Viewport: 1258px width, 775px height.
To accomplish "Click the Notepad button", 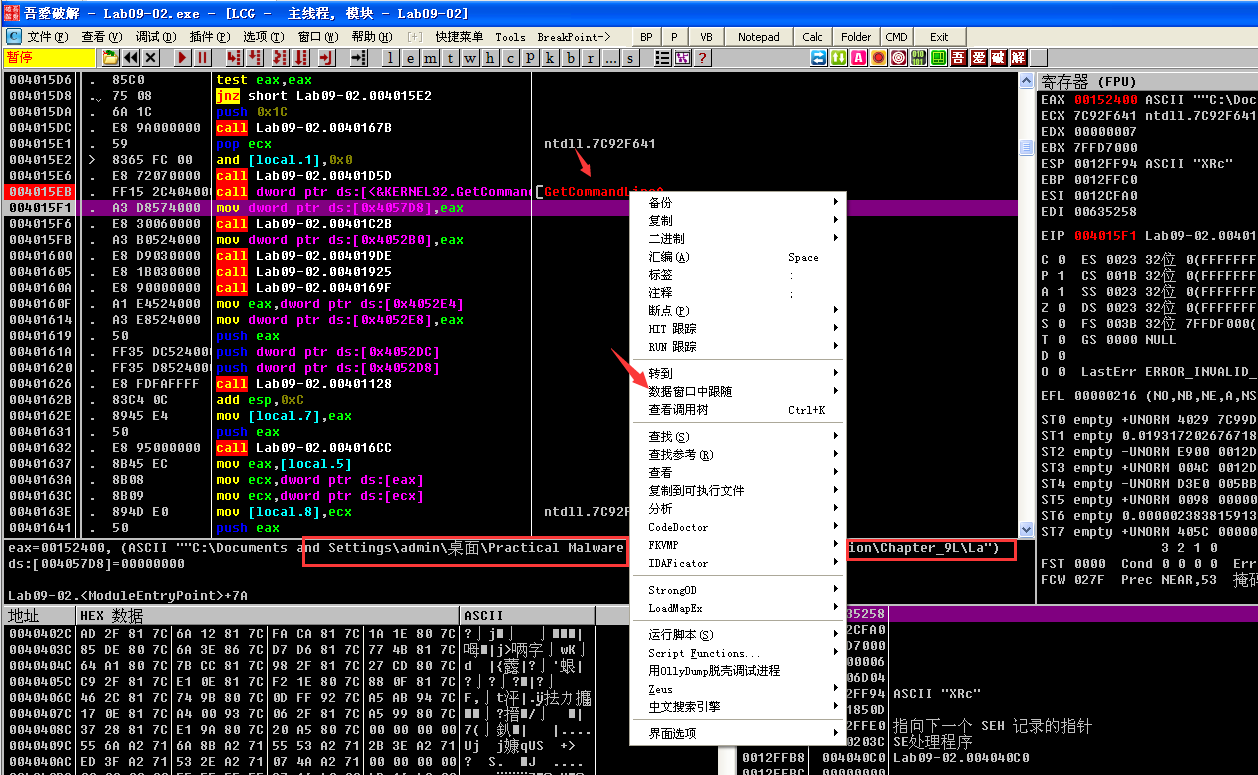I will point(758,37).
